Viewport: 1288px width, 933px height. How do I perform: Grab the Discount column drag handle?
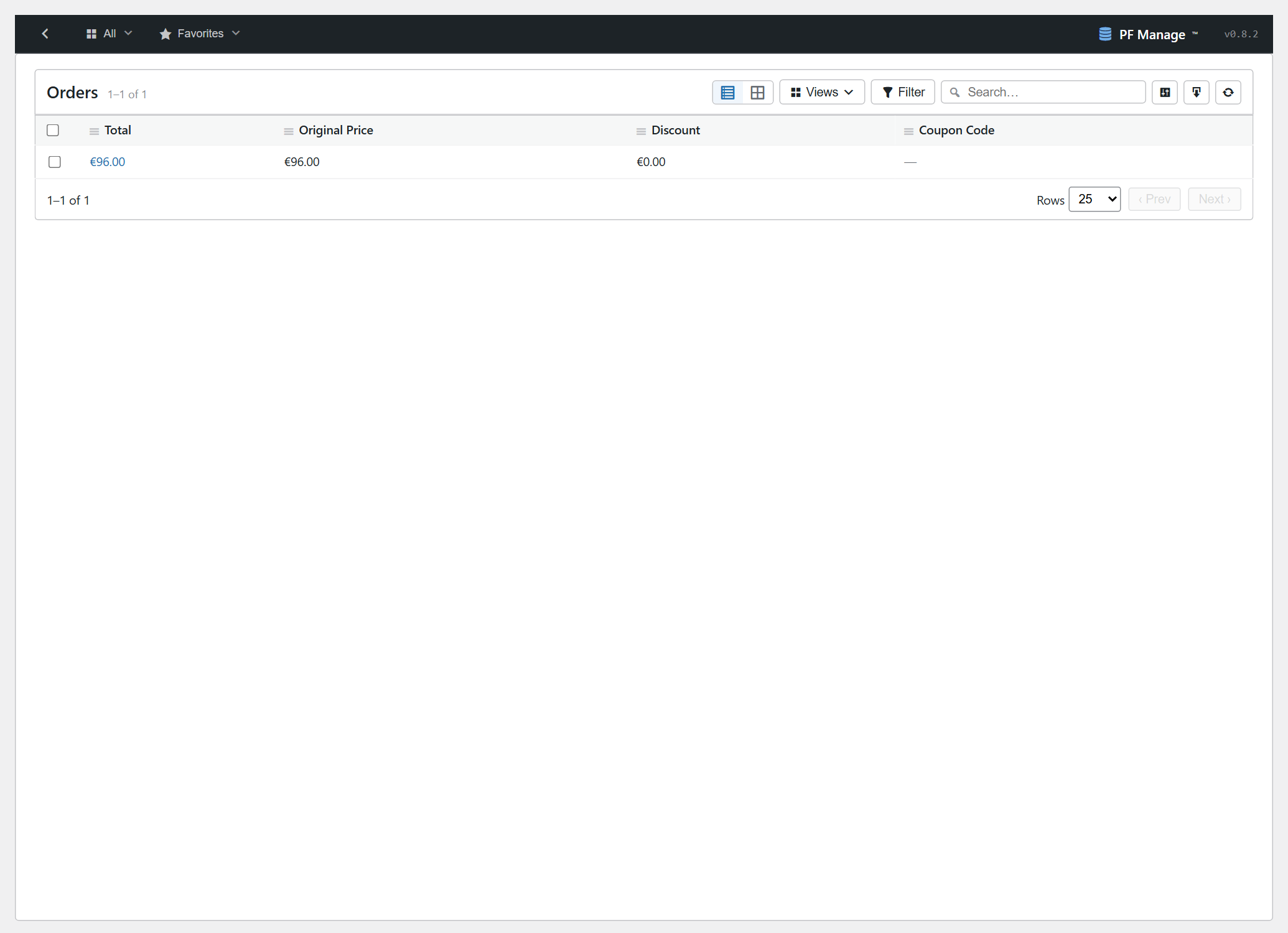[641, 131]
